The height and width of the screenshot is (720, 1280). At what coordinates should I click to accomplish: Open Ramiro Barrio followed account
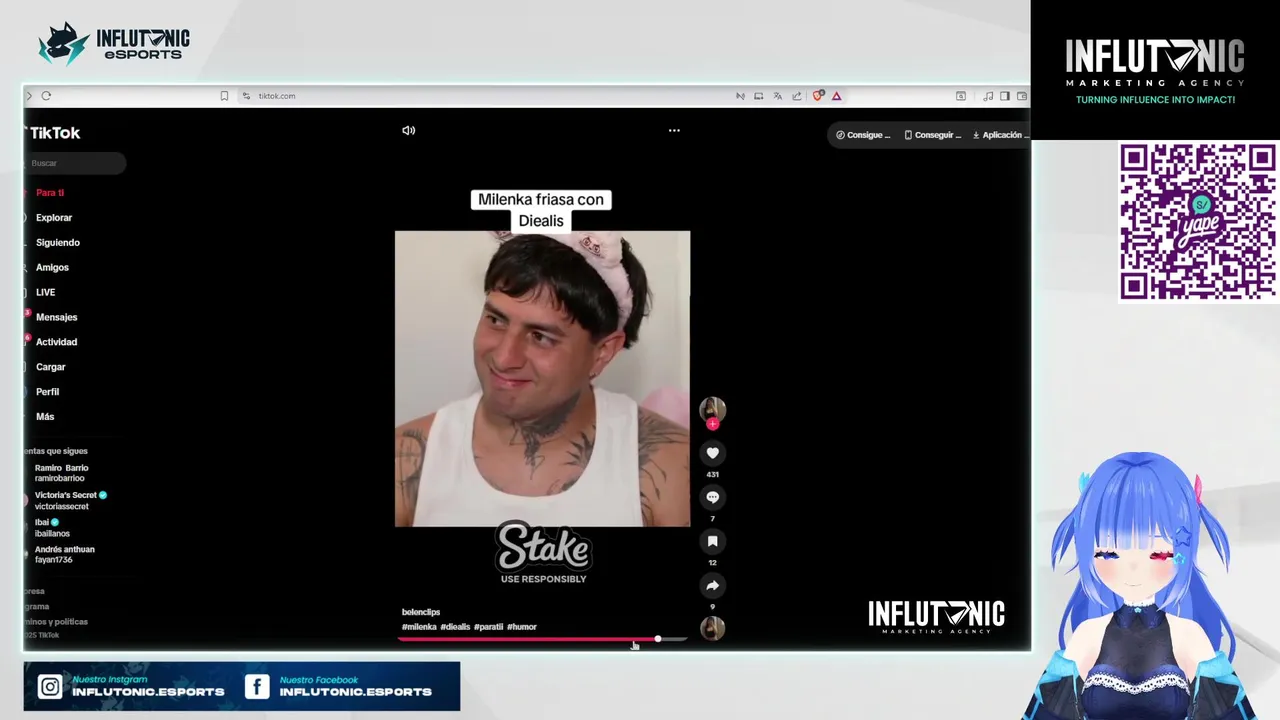61,473
